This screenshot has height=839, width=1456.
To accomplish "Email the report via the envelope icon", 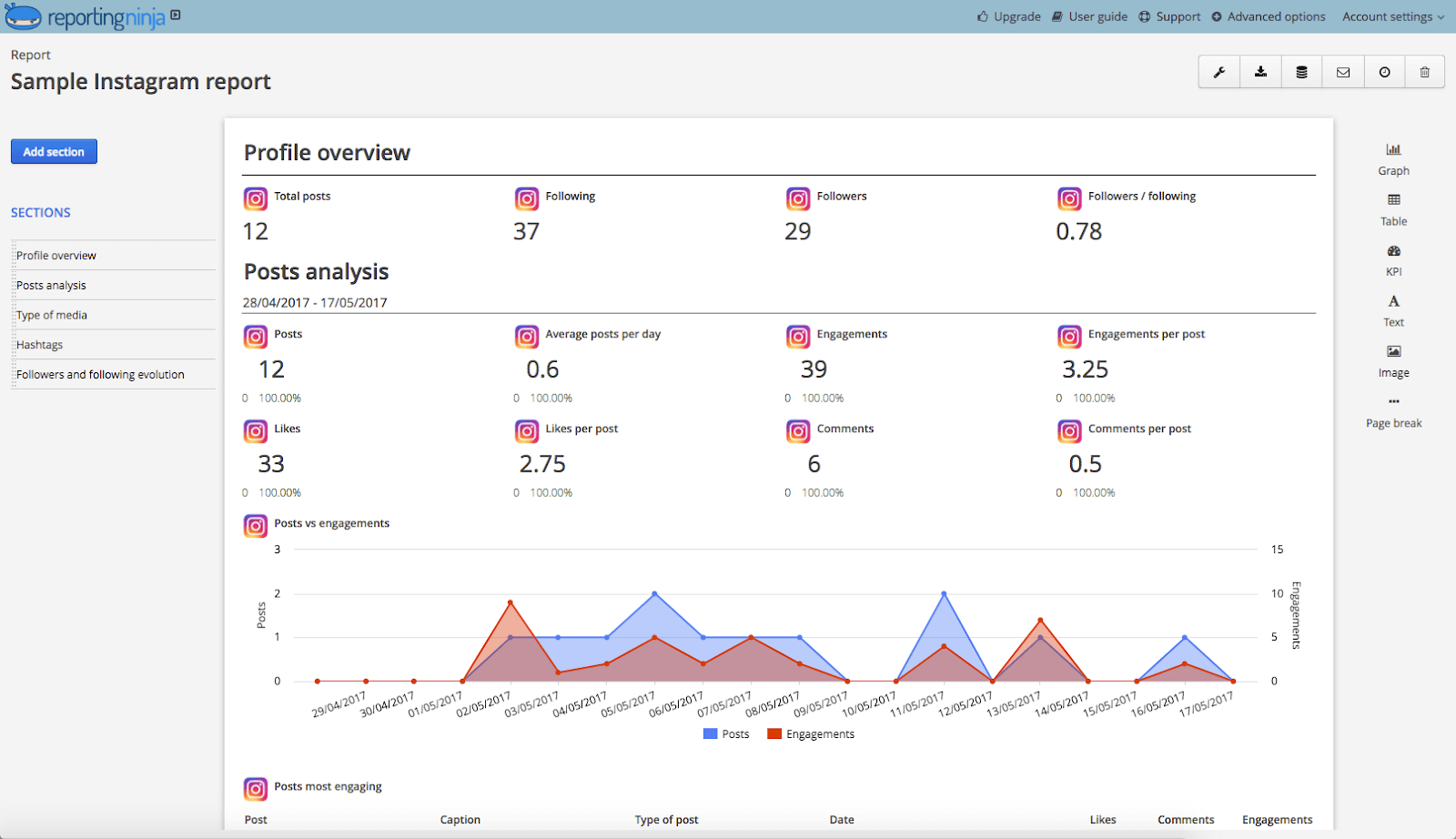I will click(1343, 72).
